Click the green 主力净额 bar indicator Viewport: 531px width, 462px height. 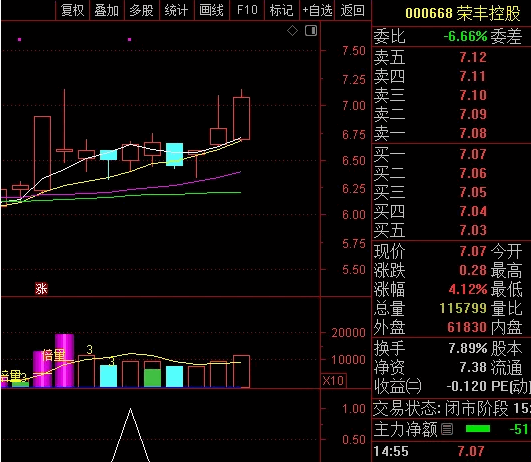[478, 429]
